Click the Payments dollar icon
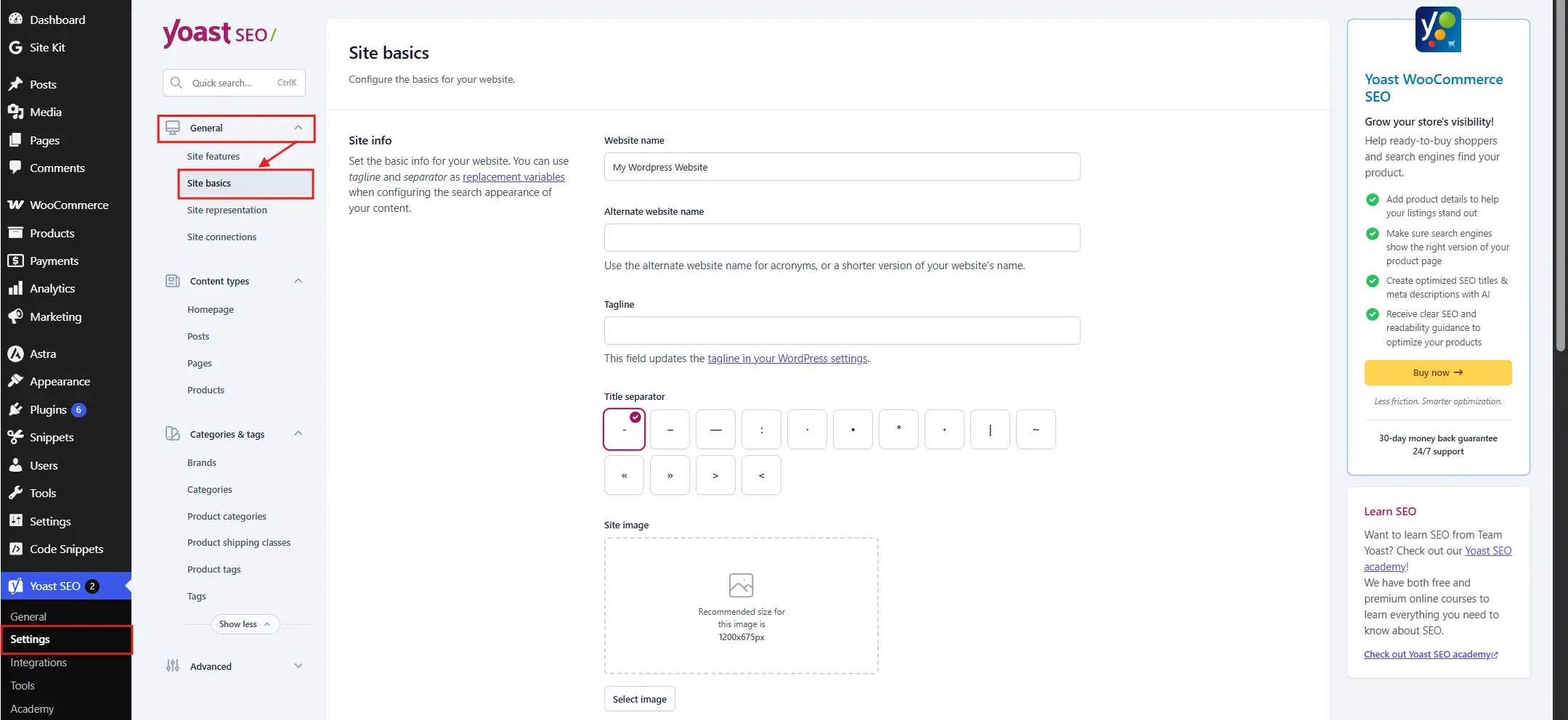The width and height of the screenshot is (1568, 720). (x=15, y=261)
